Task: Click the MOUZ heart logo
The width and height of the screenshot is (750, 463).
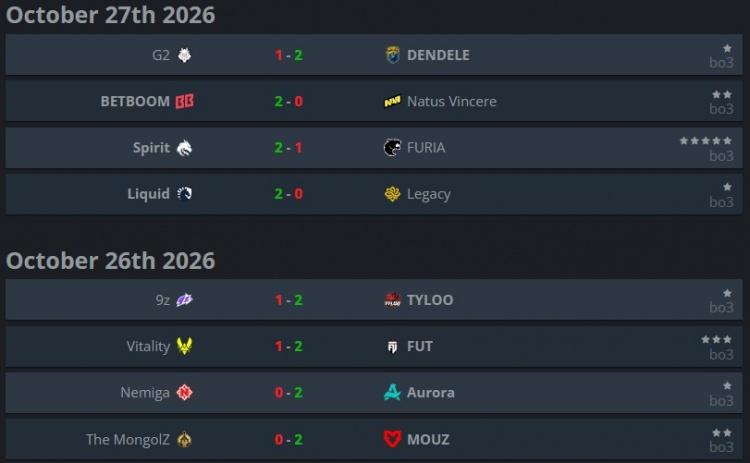Action: [393, 439]
